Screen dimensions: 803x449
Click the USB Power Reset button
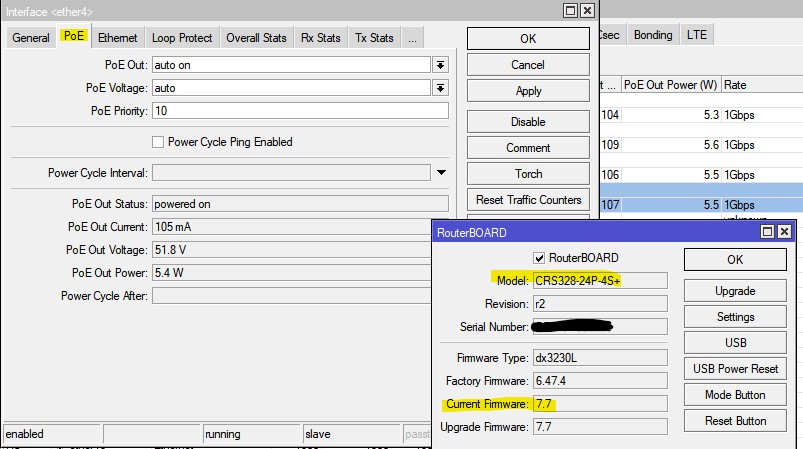click(735, 369)
